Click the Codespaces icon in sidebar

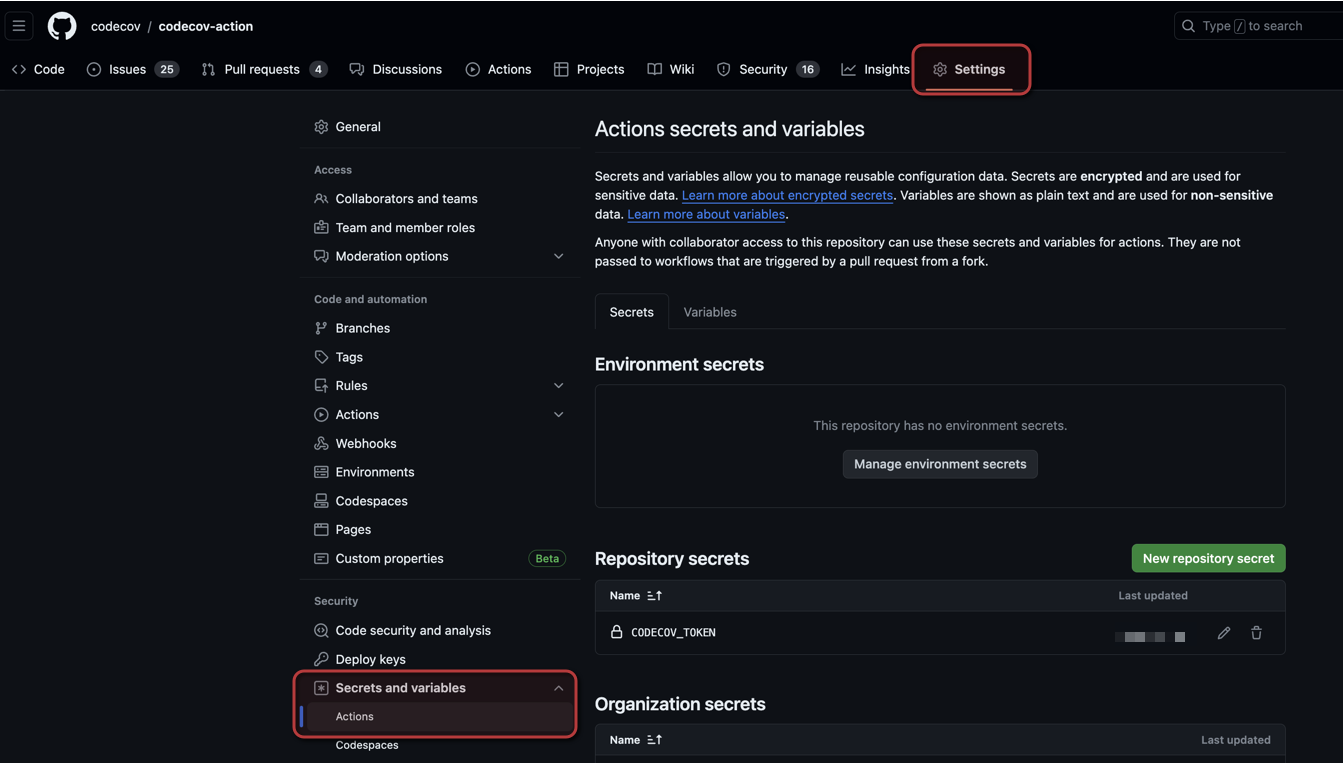click(x=321, y=501)
